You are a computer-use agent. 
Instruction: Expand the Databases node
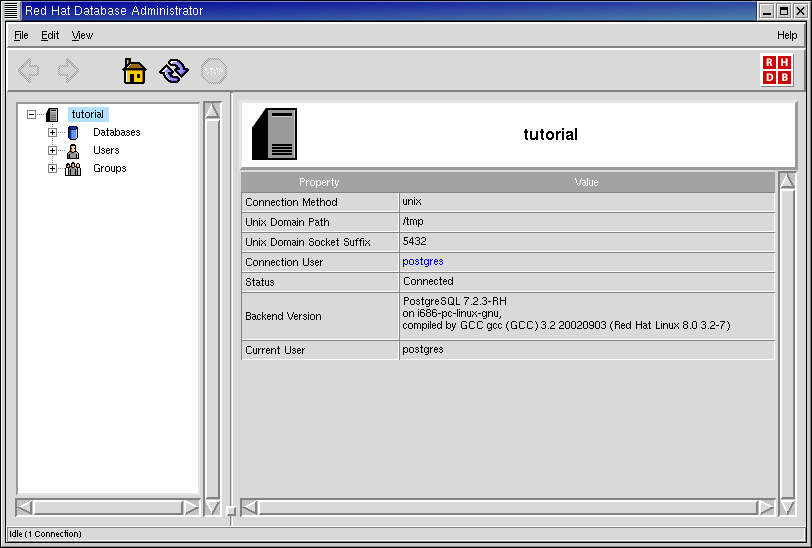click(52, 133)
